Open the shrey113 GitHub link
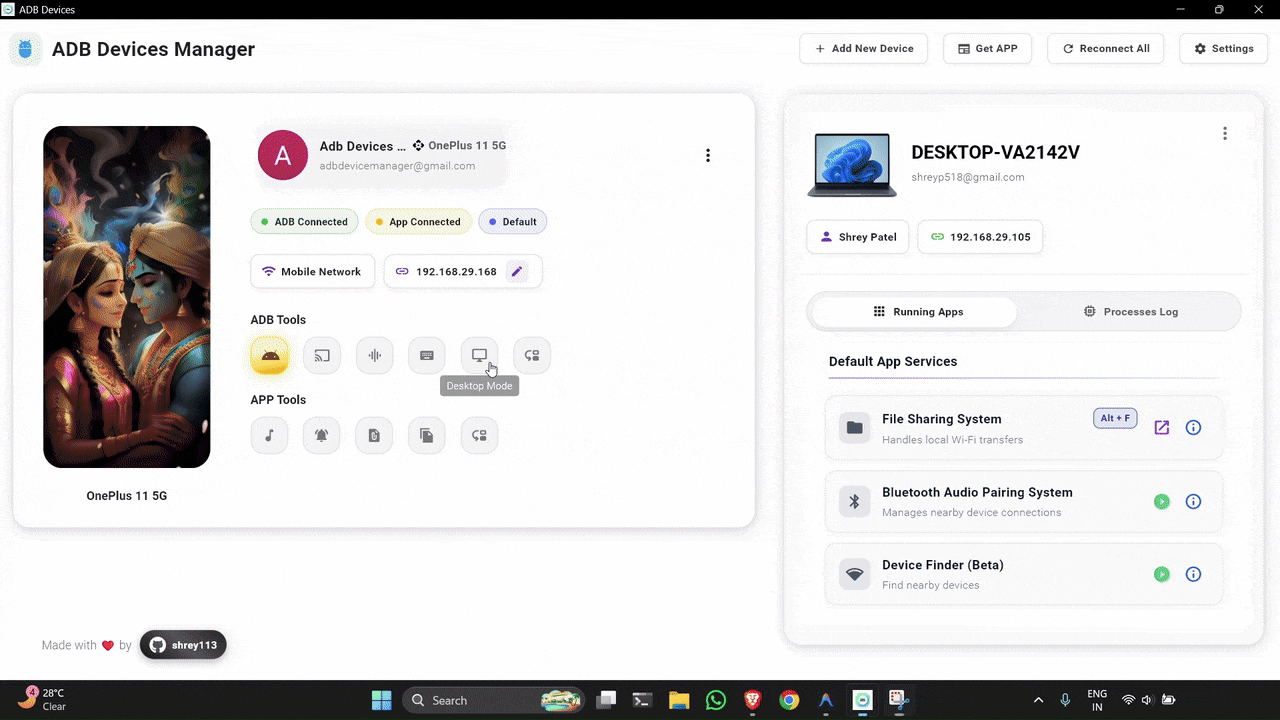The height and width of the screenshot is (720, 1280). [x=183, y=645]
